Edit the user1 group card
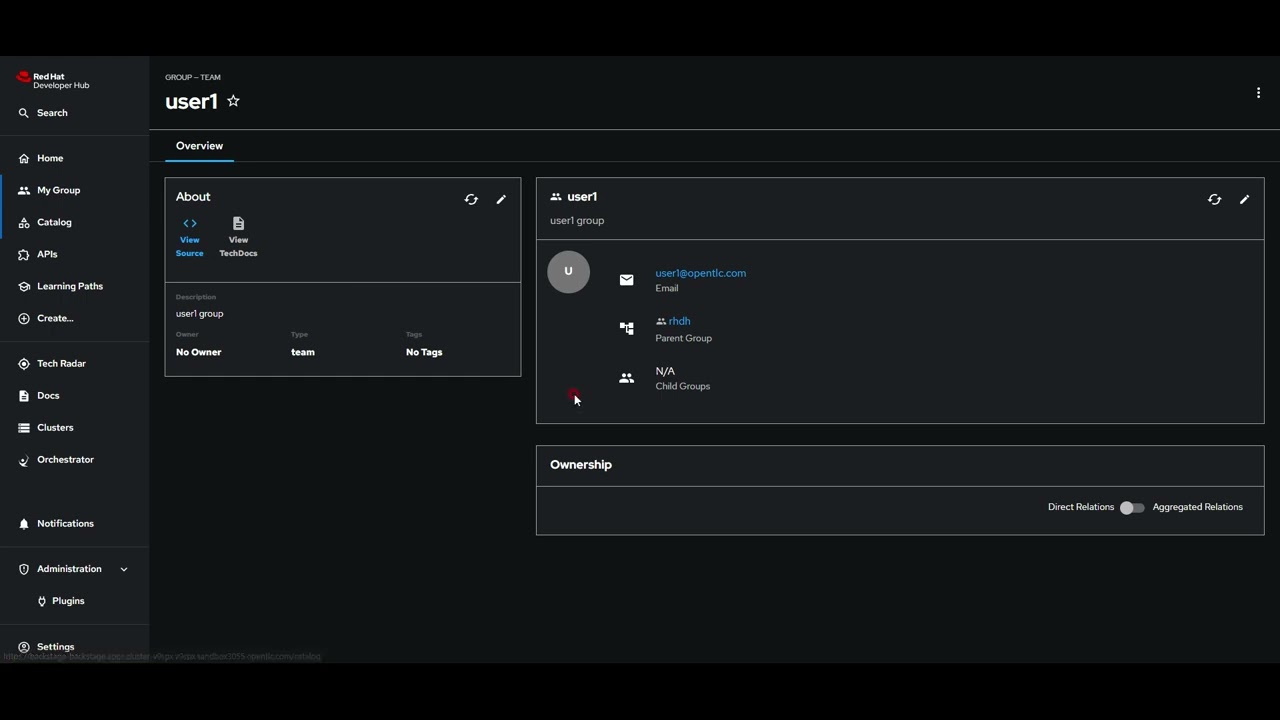This screenshot has height=720, width=1280. [x=1244, y=199]
